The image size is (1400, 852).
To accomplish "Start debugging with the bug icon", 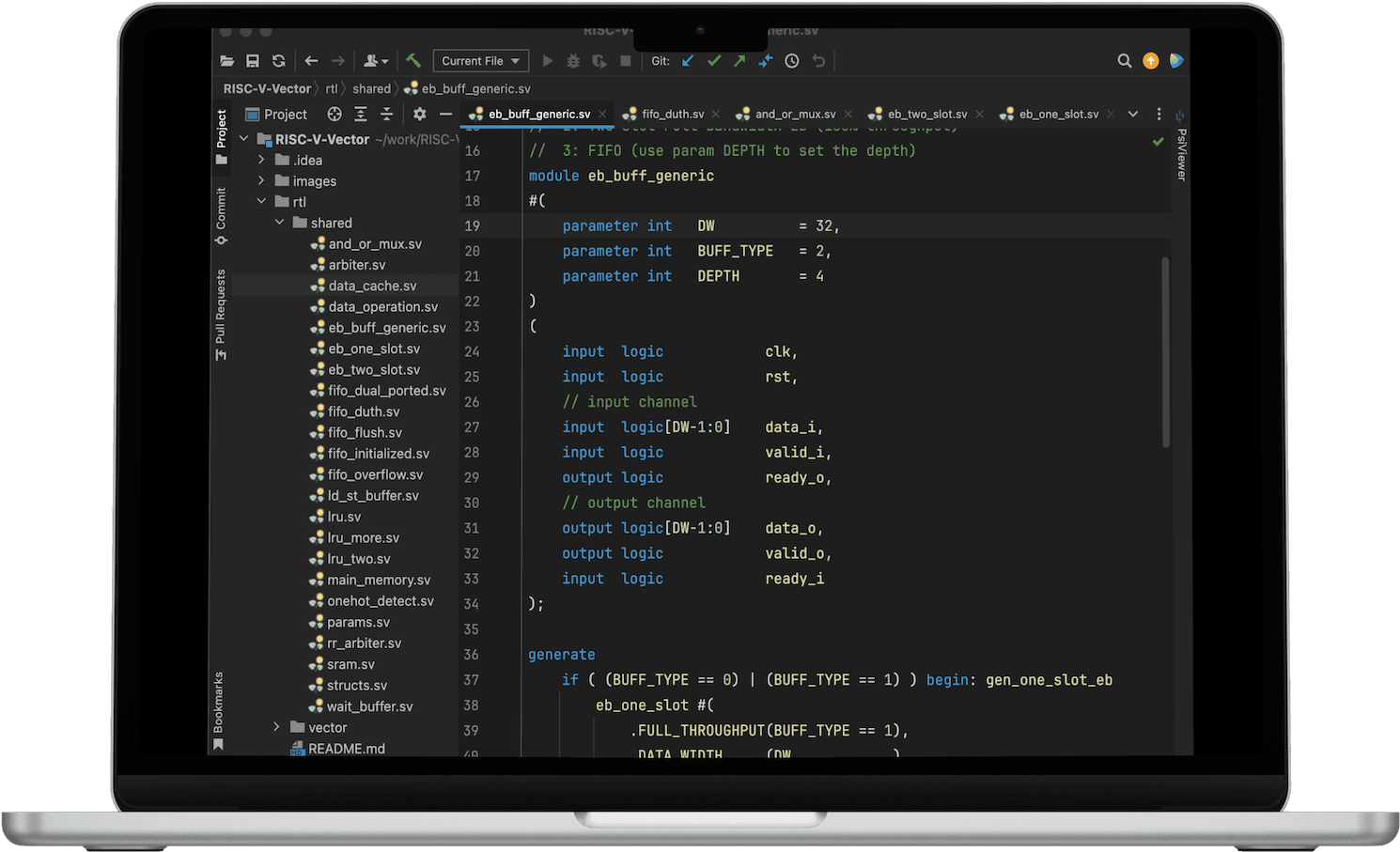I will click(x=573, y=60).
